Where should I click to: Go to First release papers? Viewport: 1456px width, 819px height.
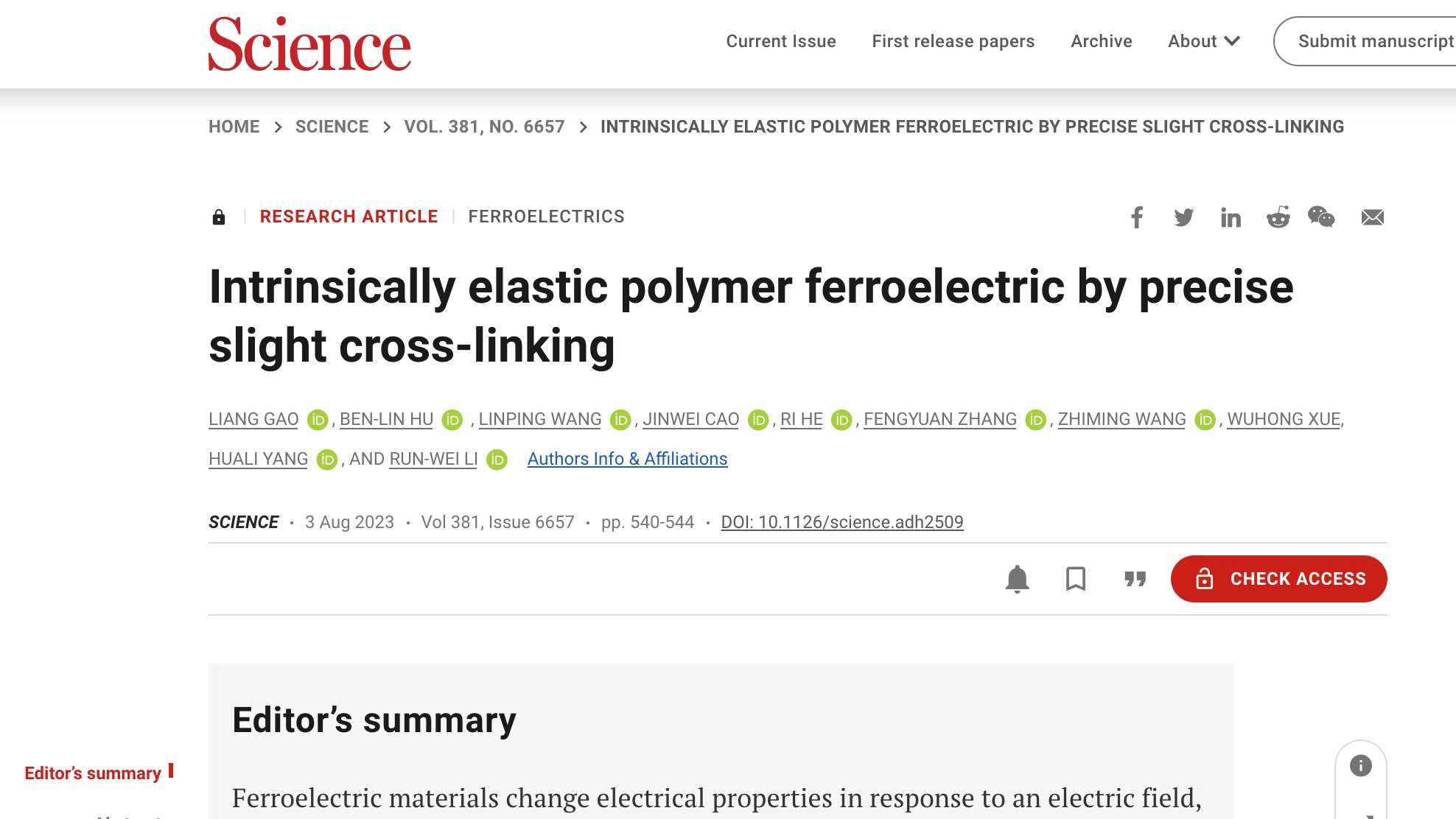coord(953,41)
